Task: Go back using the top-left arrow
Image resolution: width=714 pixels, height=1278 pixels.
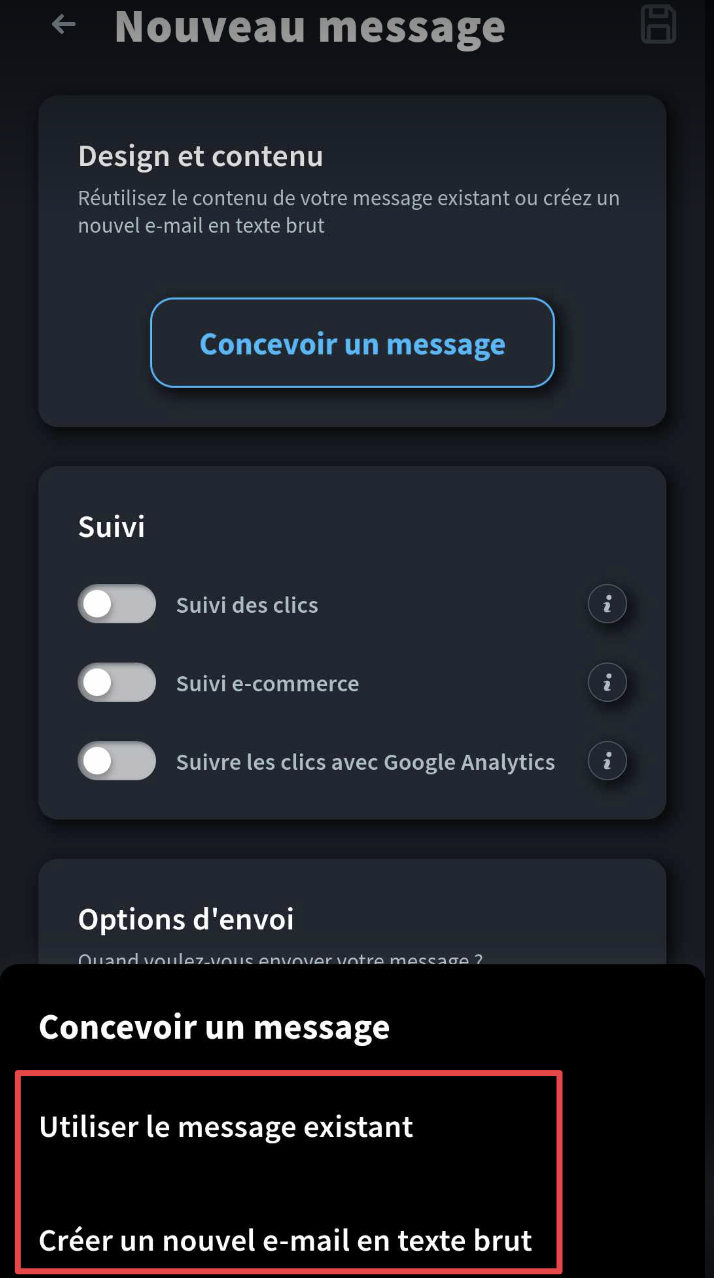Action: click(x=63, y=24)
